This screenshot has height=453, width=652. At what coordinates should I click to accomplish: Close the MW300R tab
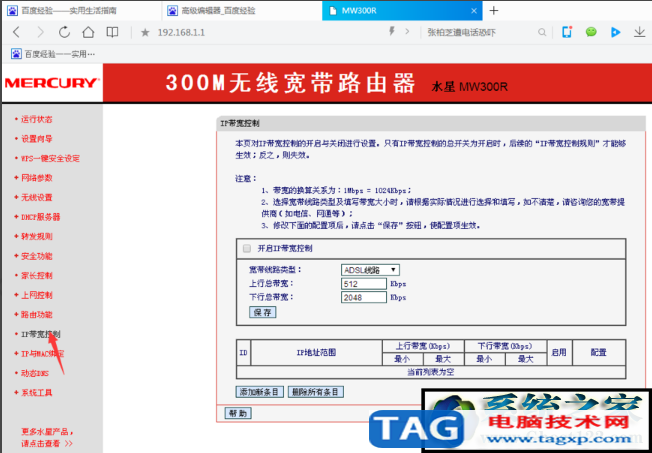coord(474,11)
